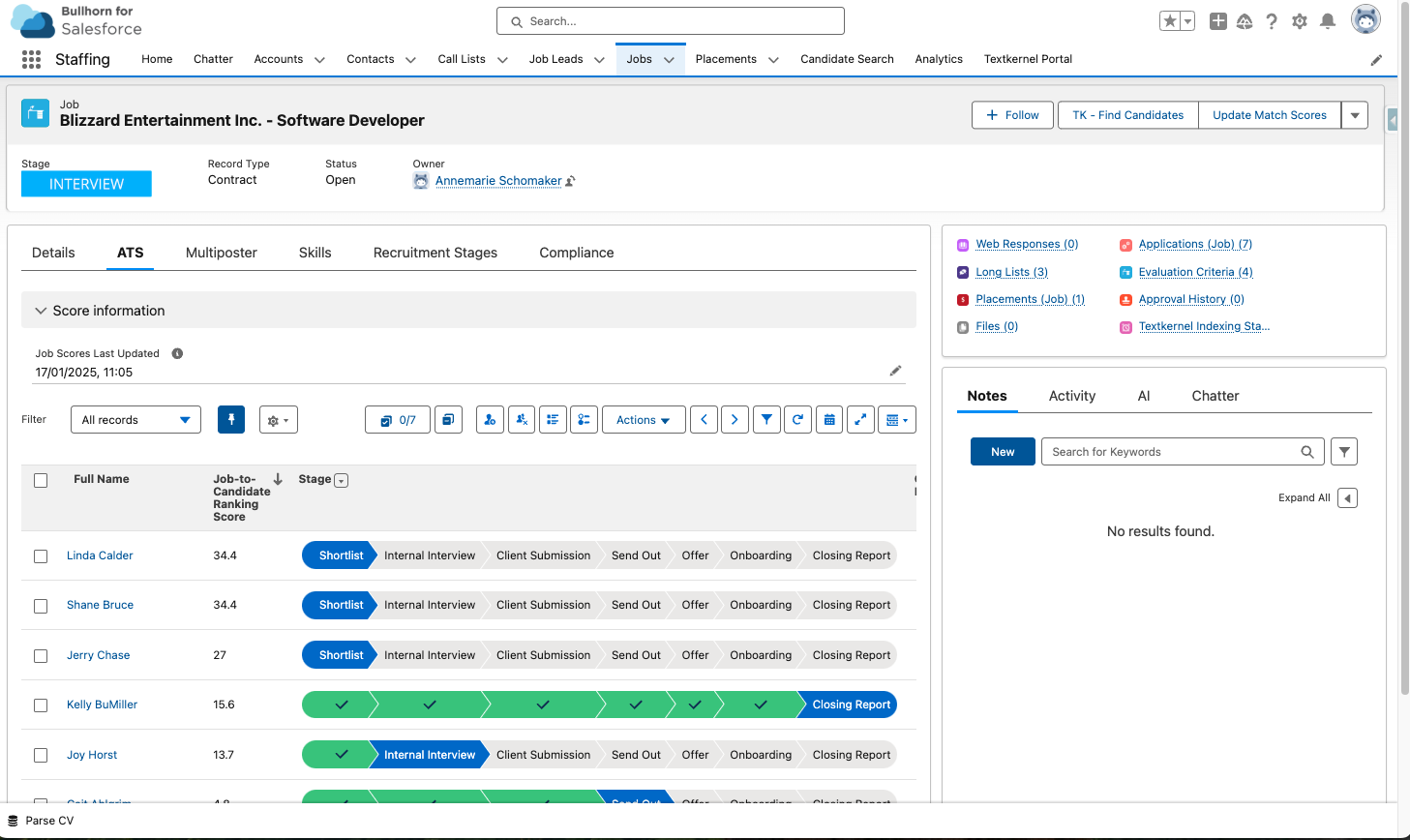Viewport: 1410px width, 840px height.
Task: Click the checklist icon in ATS toolbar
Action: 584,420
